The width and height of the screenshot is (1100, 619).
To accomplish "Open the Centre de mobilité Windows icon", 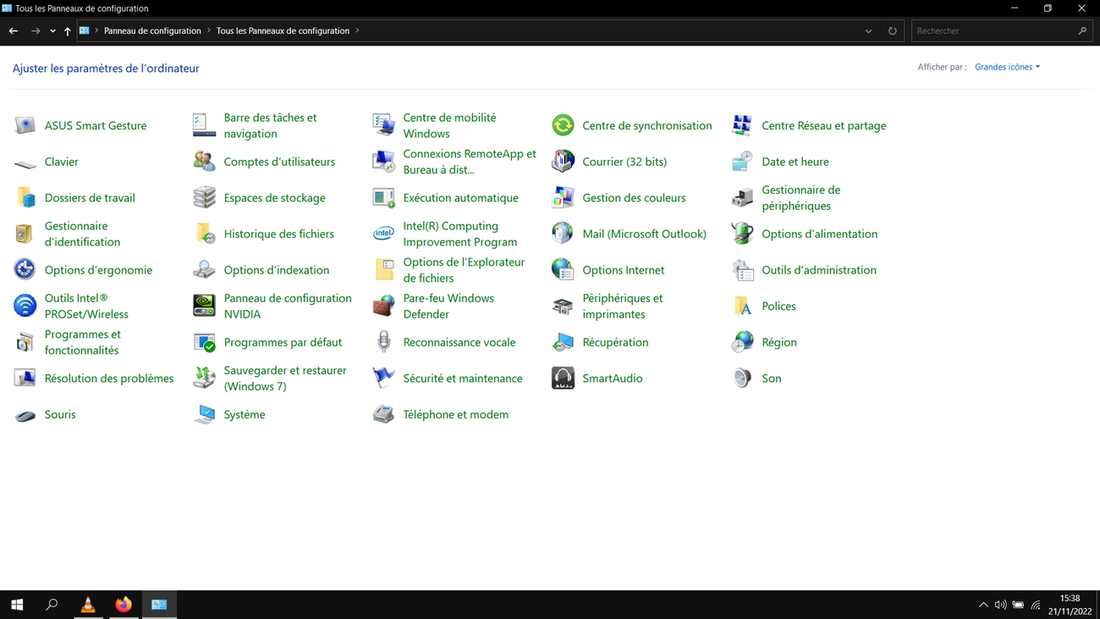I will (x=384, y=126).
